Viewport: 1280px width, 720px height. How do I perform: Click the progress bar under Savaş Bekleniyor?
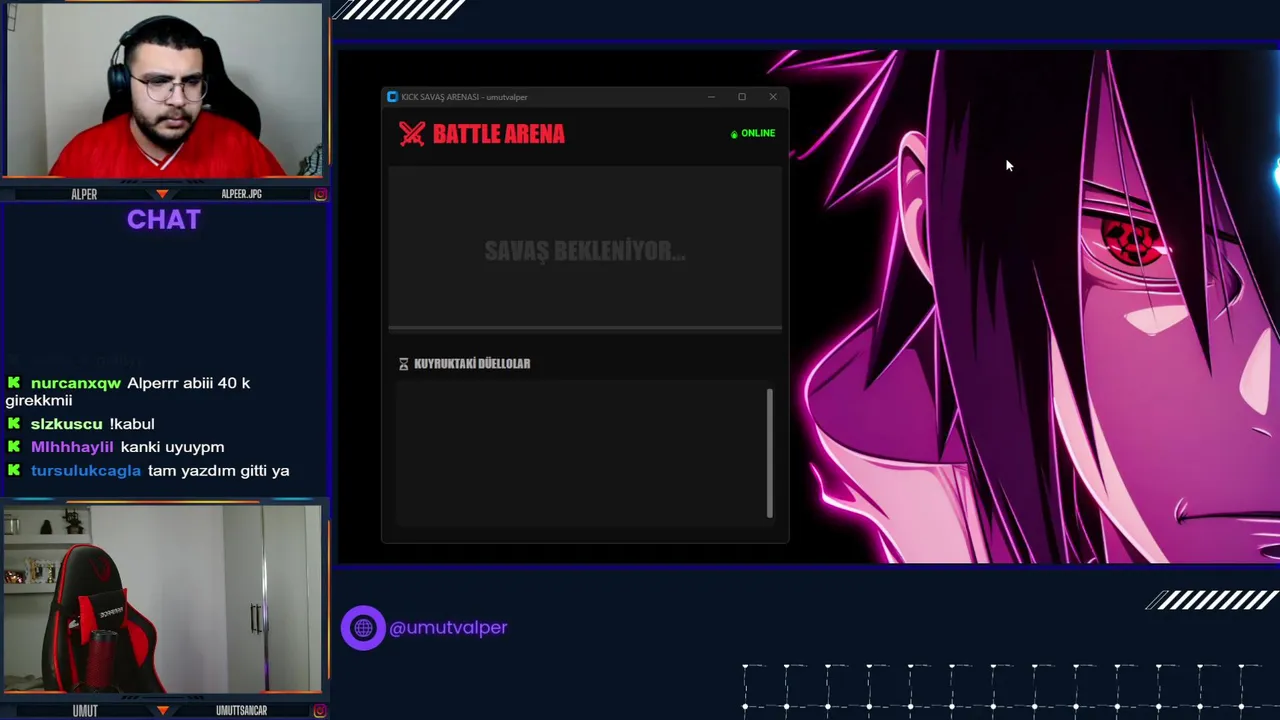585,327
